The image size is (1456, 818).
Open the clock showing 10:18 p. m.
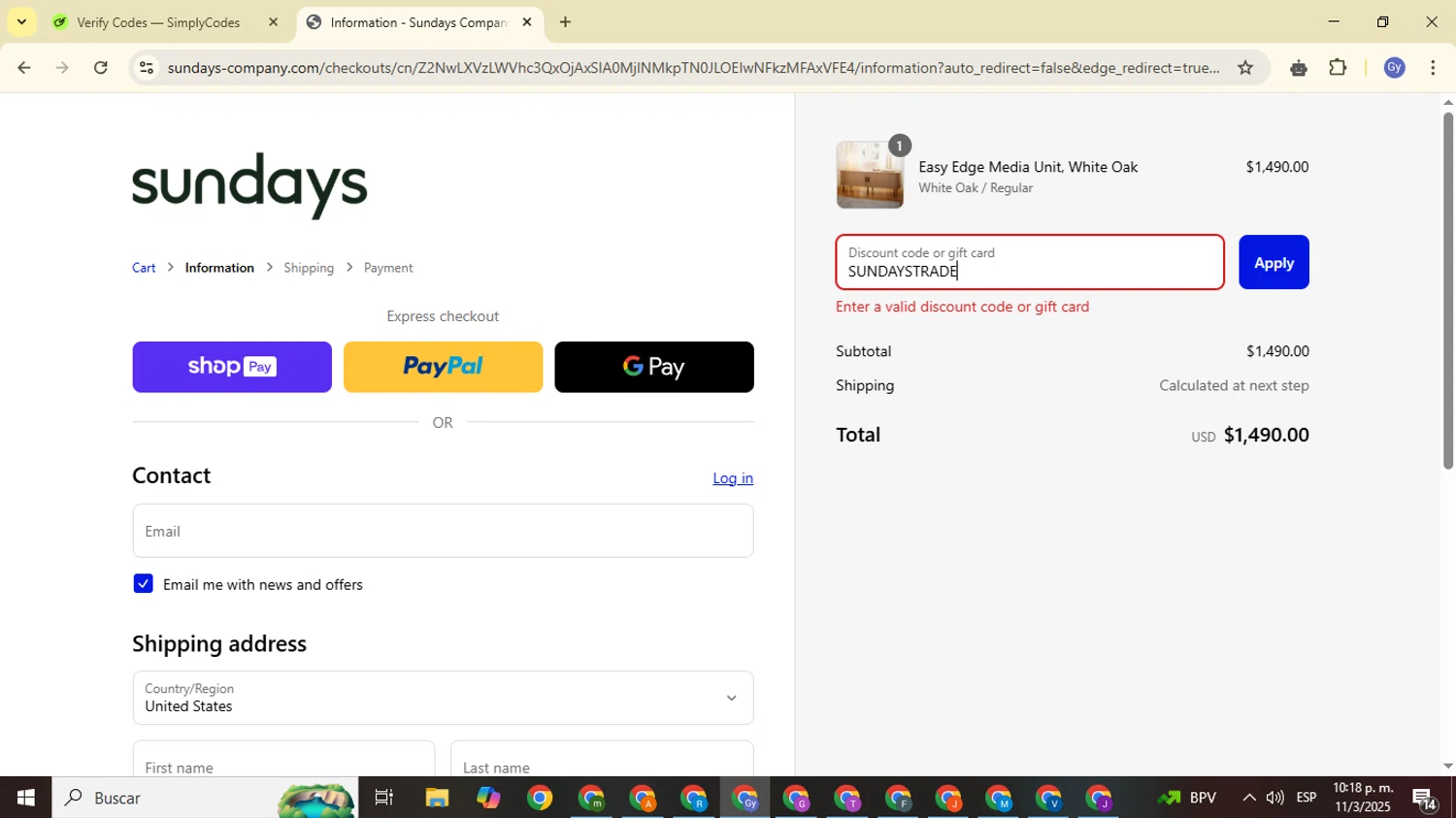click(1363, 798)
